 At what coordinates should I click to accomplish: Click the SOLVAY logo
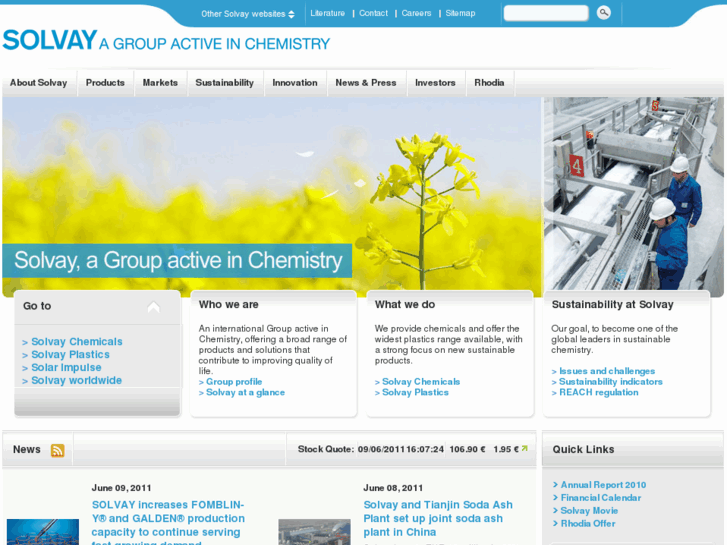click(50, 40)
